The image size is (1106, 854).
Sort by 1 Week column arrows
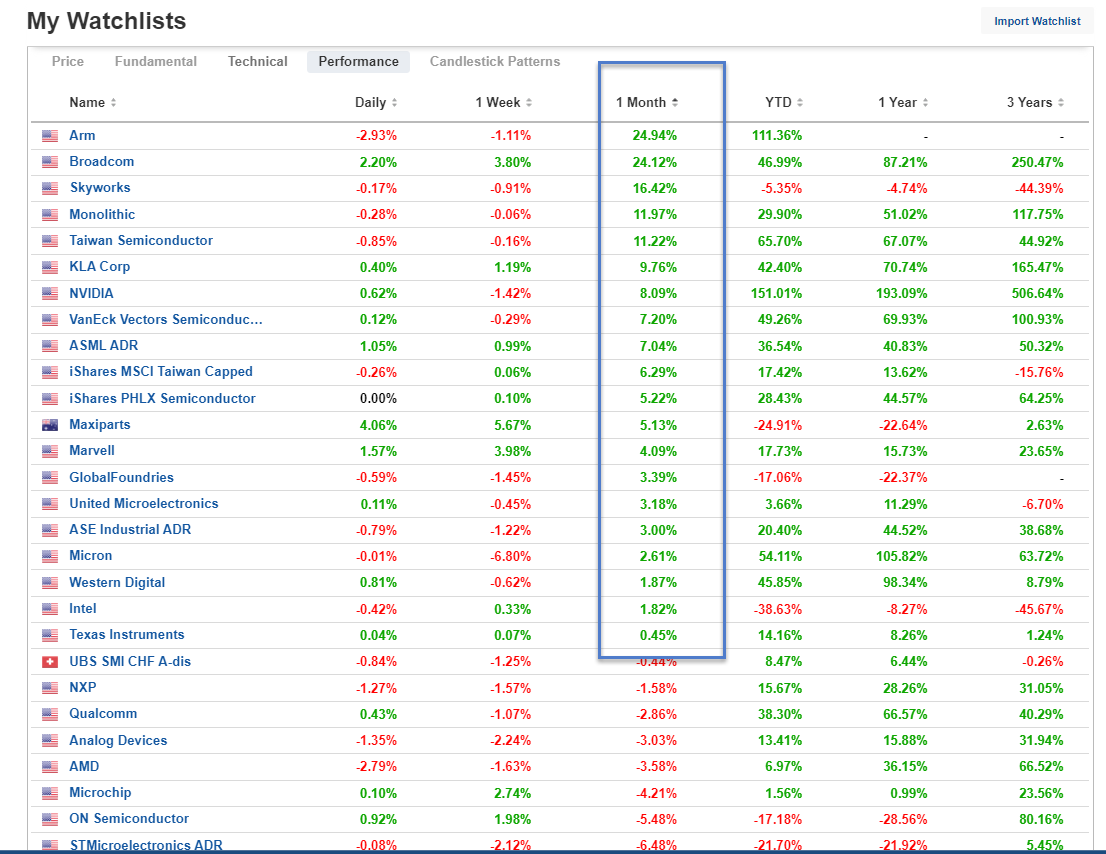pyautogui.click(x=529, y=103)
